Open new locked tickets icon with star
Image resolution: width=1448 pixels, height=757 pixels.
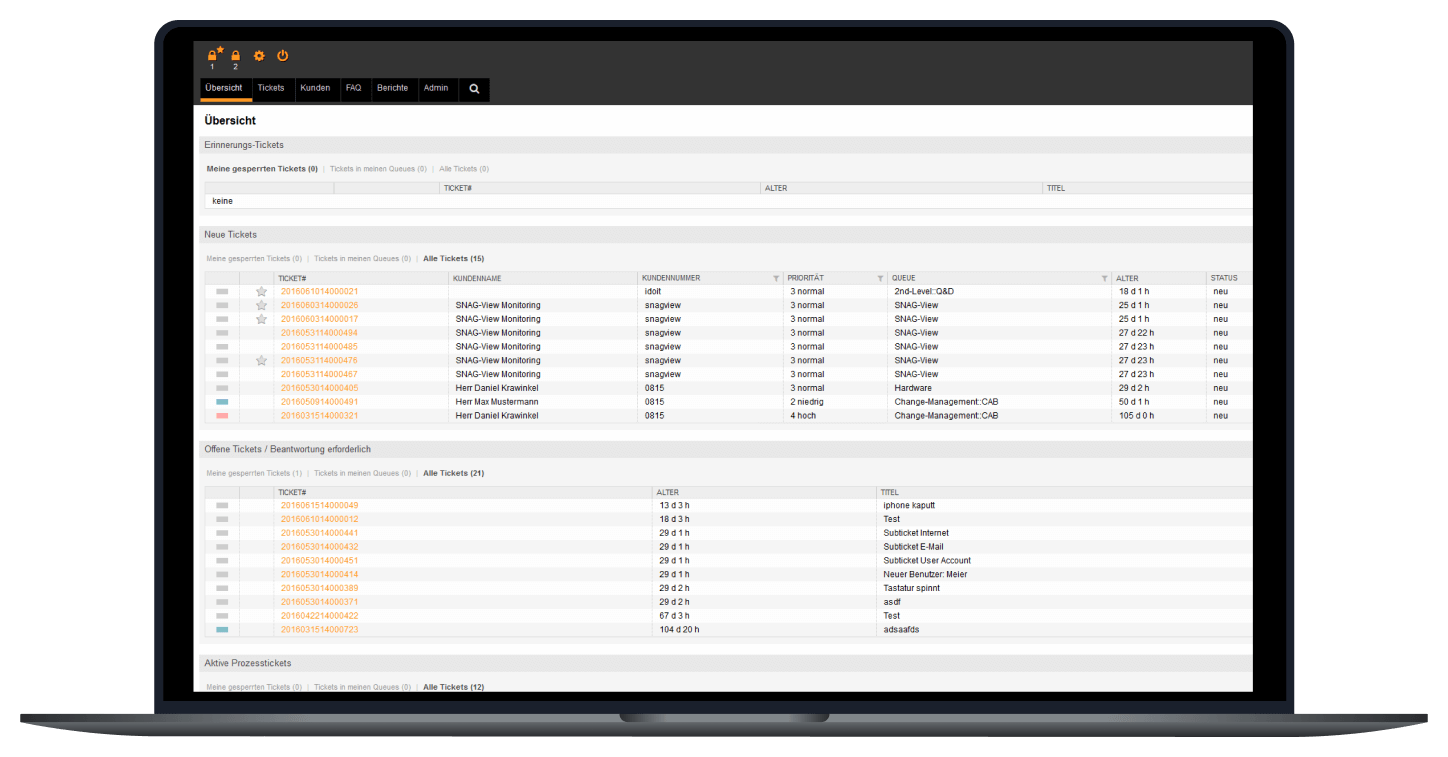click(x=214, y=55)
